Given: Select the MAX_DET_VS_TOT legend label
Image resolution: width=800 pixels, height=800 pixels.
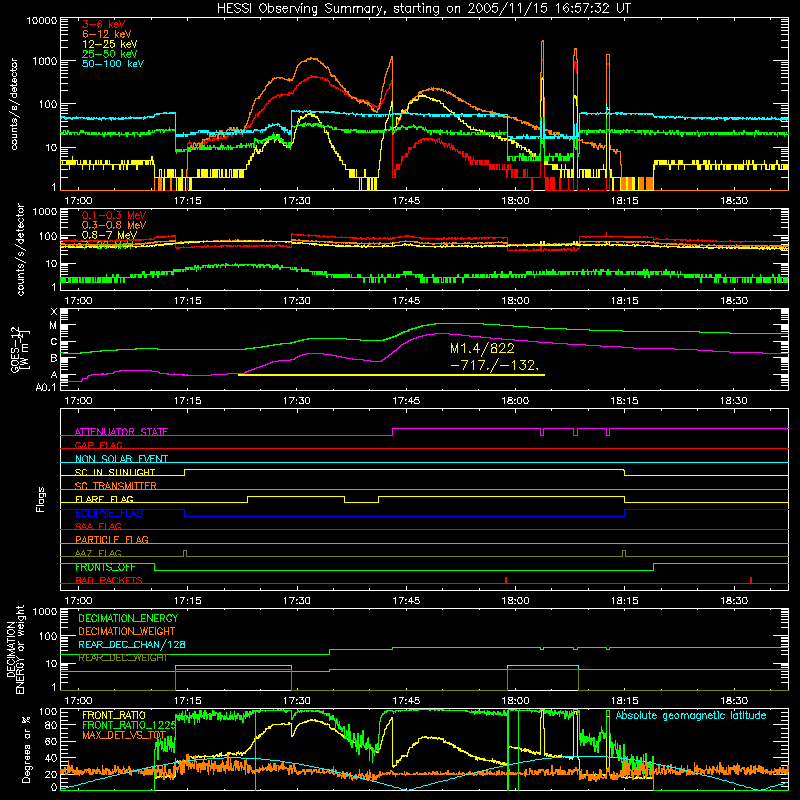Looking at the screenshot, I should (124, 735).
